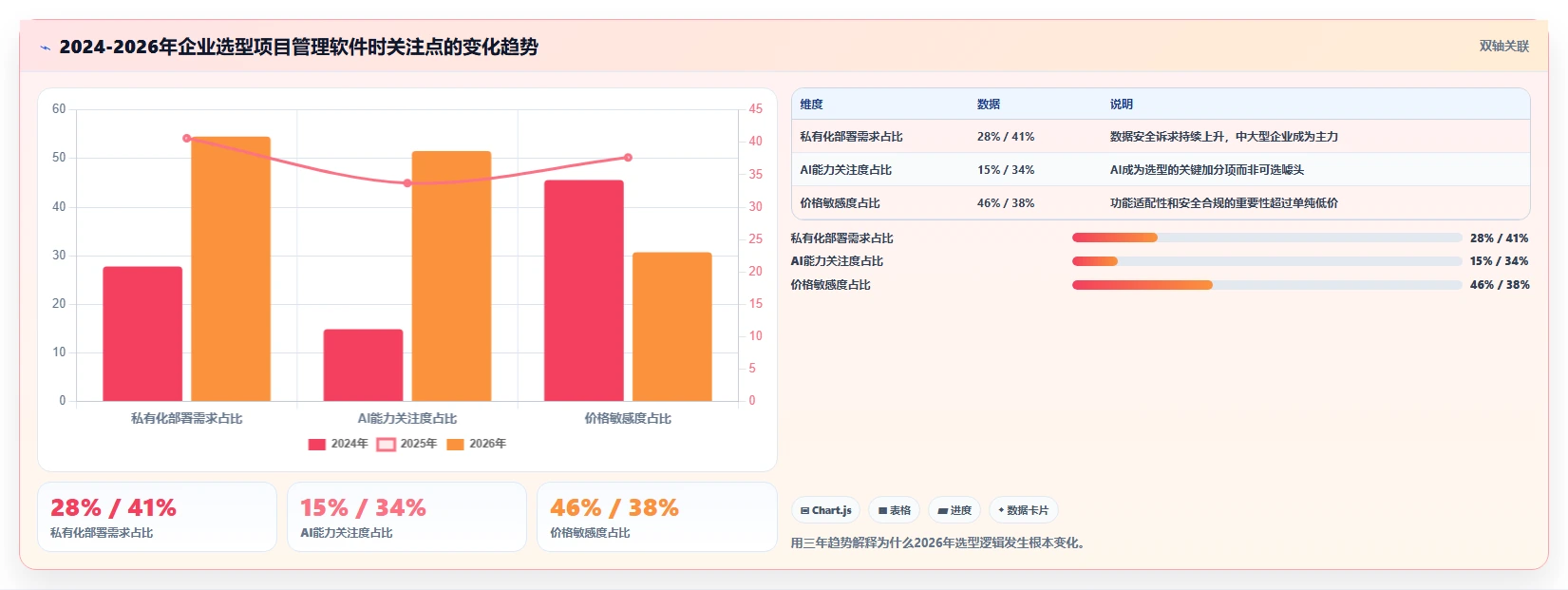Image resolution: width=1568 pixels, height=590 pixels.
Task: Click the line point above 价格敏感度占比
Action: pyautogui.click(x=628, y=158)
